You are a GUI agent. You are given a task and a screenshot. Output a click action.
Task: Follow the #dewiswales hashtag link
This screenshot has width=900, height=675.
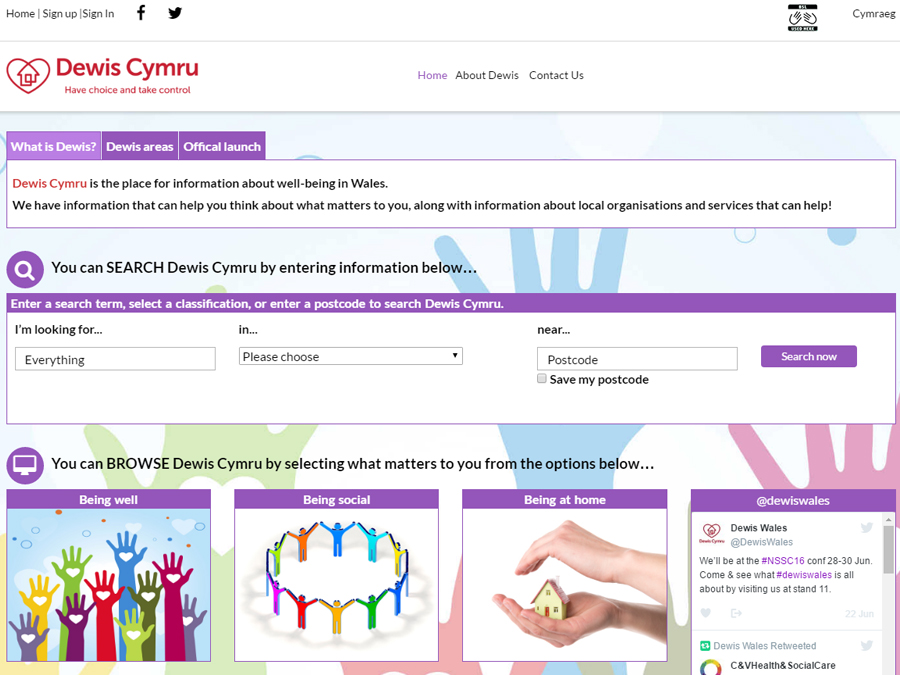[804, 575]
